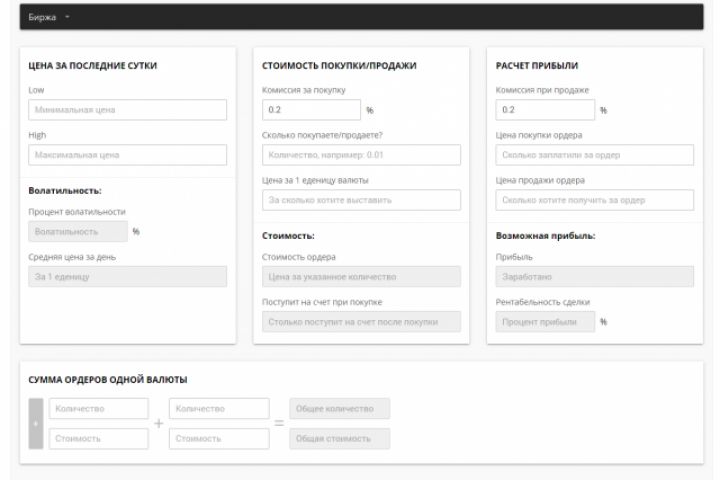Click the Стоимость: section label

coord(288,236)
